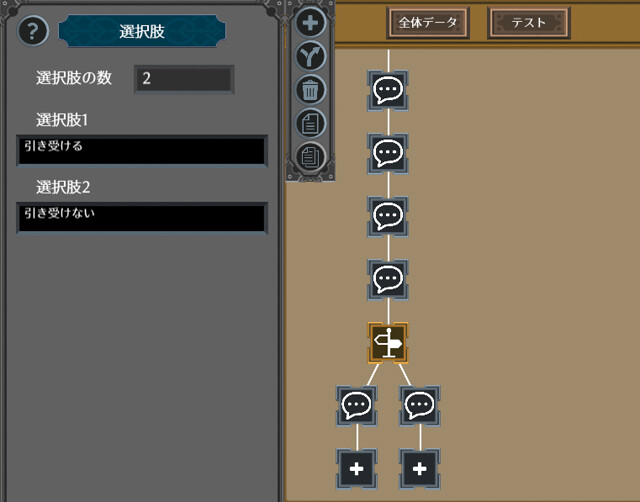Click the help question mark icon
The width and height of the screenshot is (640, 502).
pos(33,31)
